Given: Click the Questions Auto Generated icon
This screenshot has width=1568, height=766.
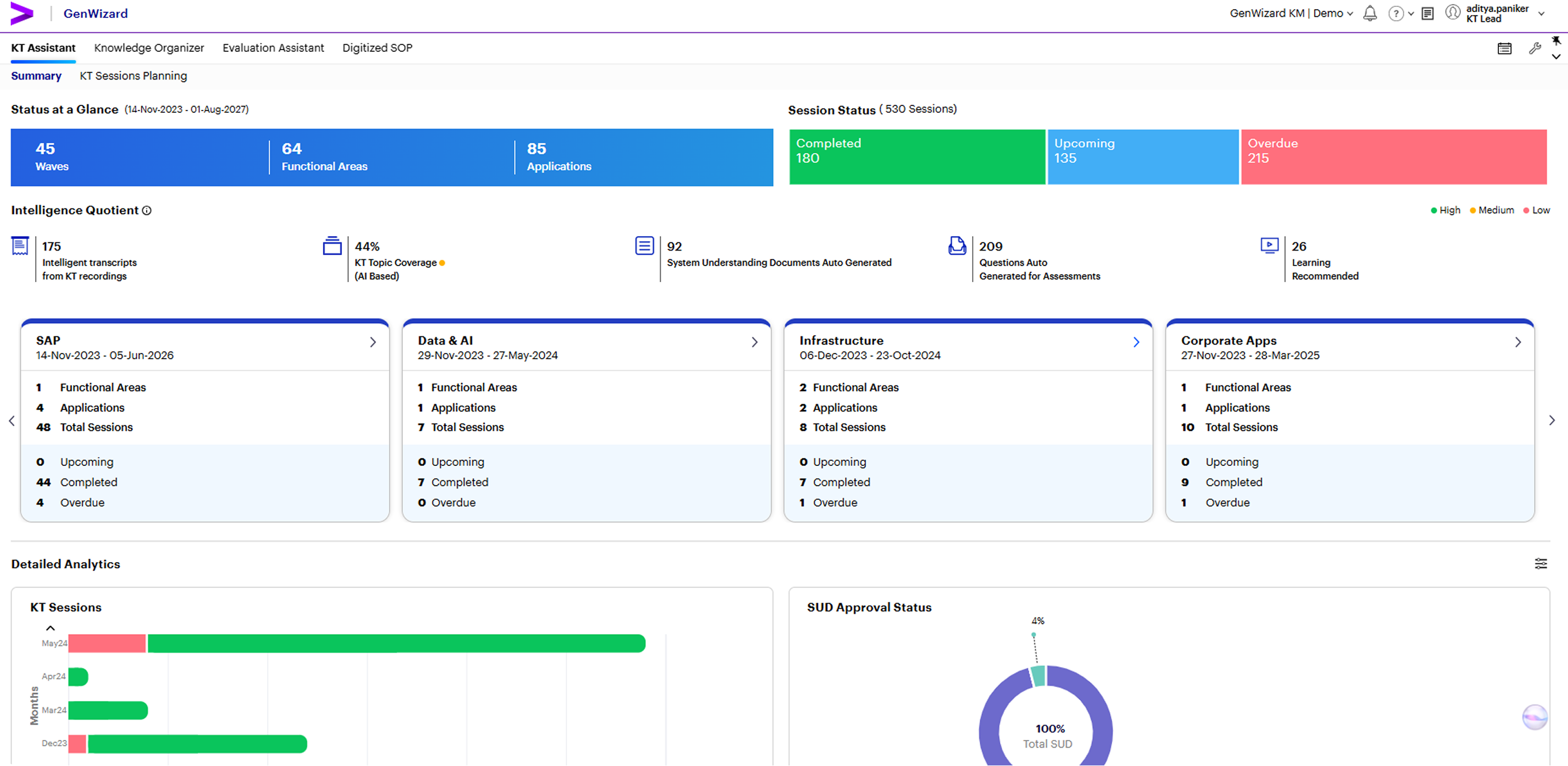Looking at the screenshot, I should tap(957, 246).
